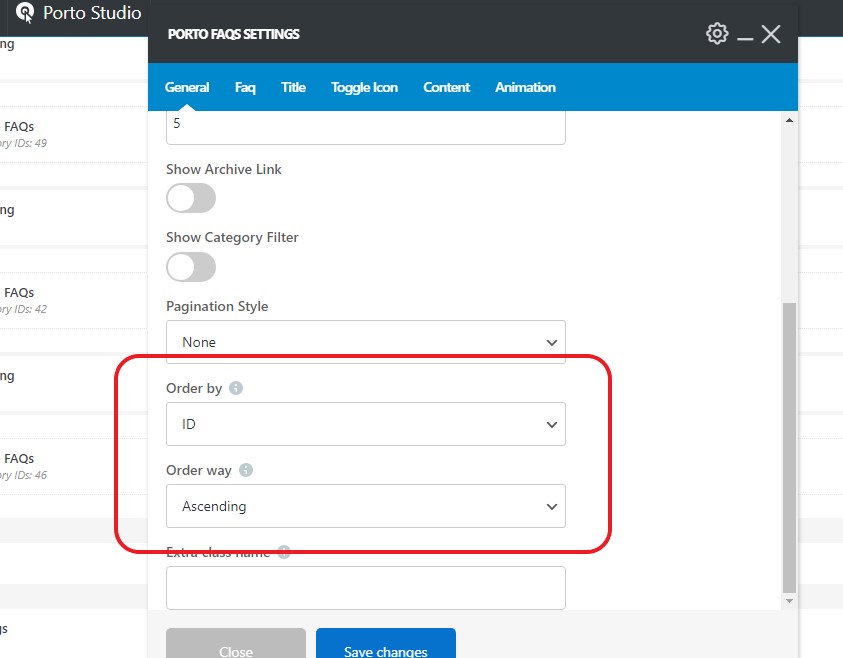The width and height of the screenshot is (843, 658).
Task: Click the Extra class name input field
Action: pos(365,588)
